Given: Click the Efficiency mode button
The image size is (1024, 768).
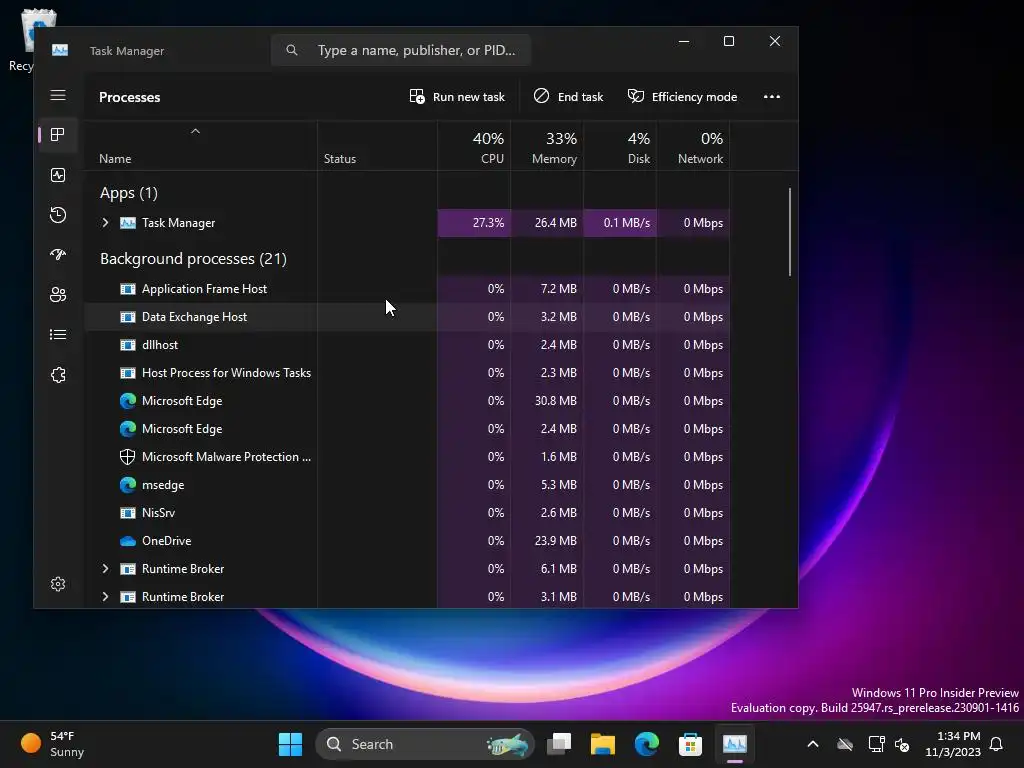Looking at the screenshot, I should coord(682,97).
